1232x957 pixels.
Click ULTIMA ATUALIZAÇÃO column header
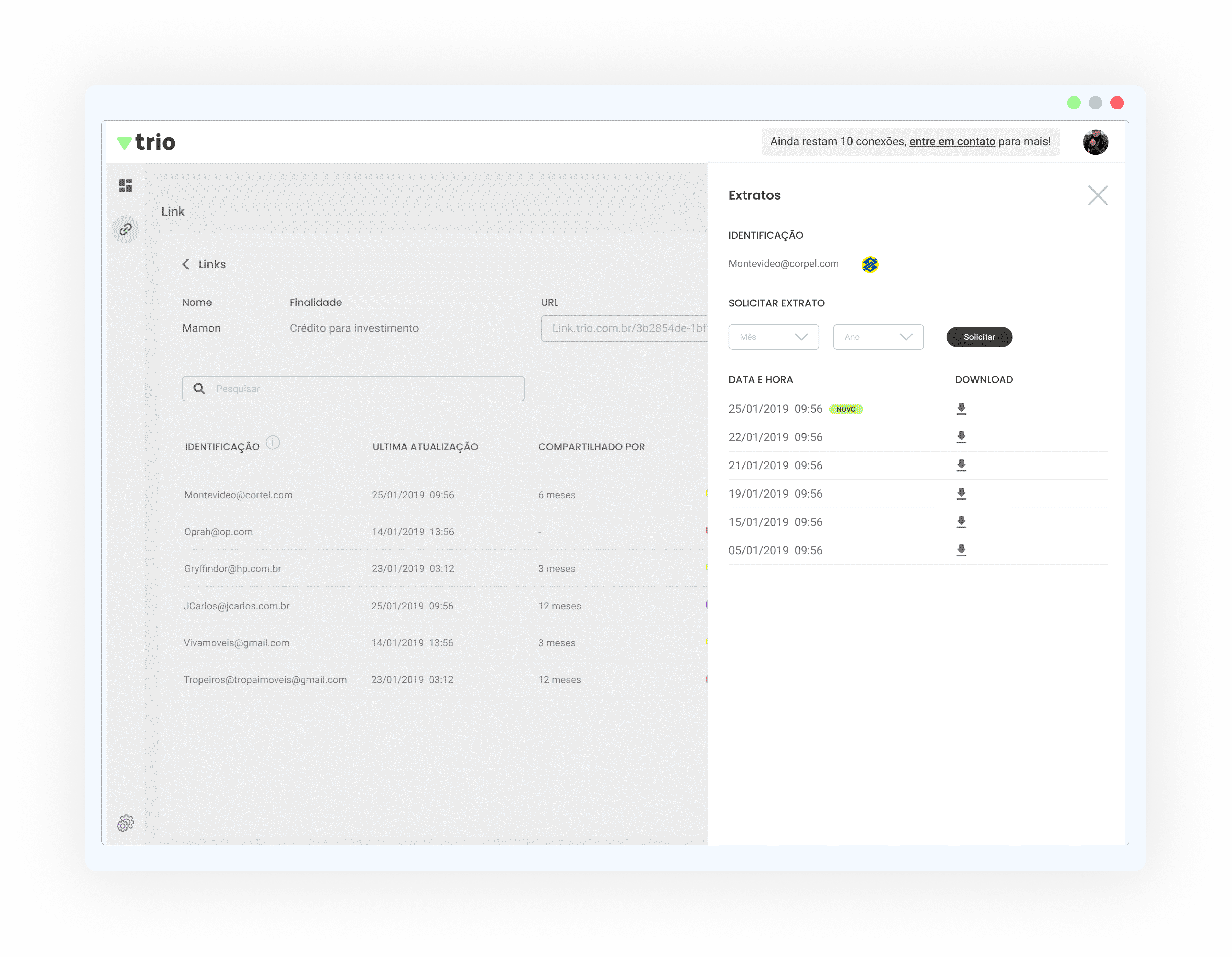click(425, 447)
